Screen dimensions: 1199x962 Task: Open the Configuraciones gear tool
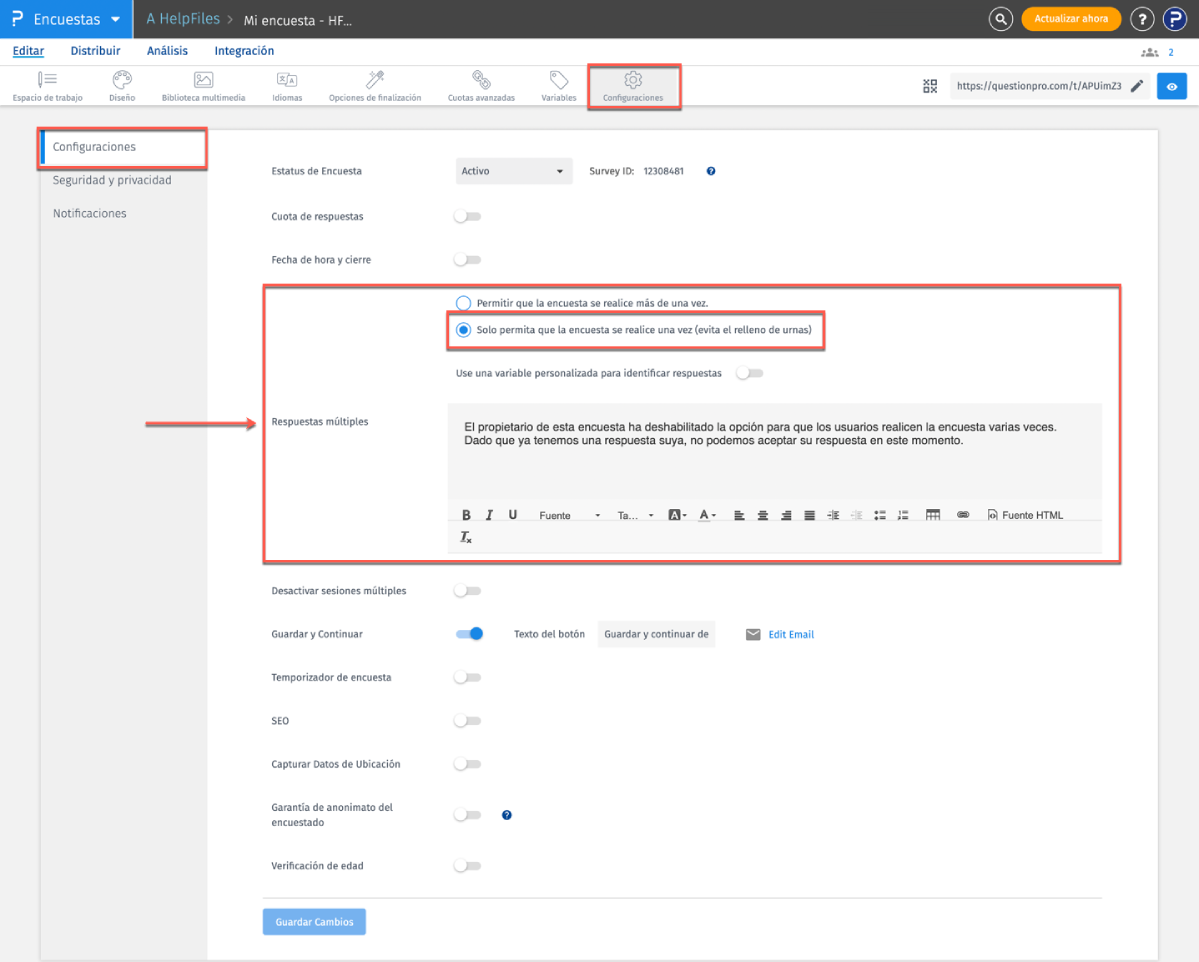coord(633,86)
